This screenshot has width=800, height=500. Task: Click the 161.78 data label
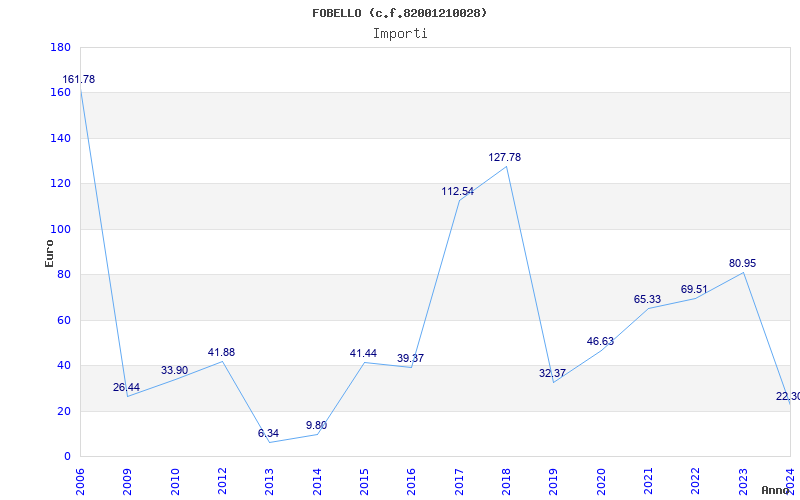[x=79, y=80]
